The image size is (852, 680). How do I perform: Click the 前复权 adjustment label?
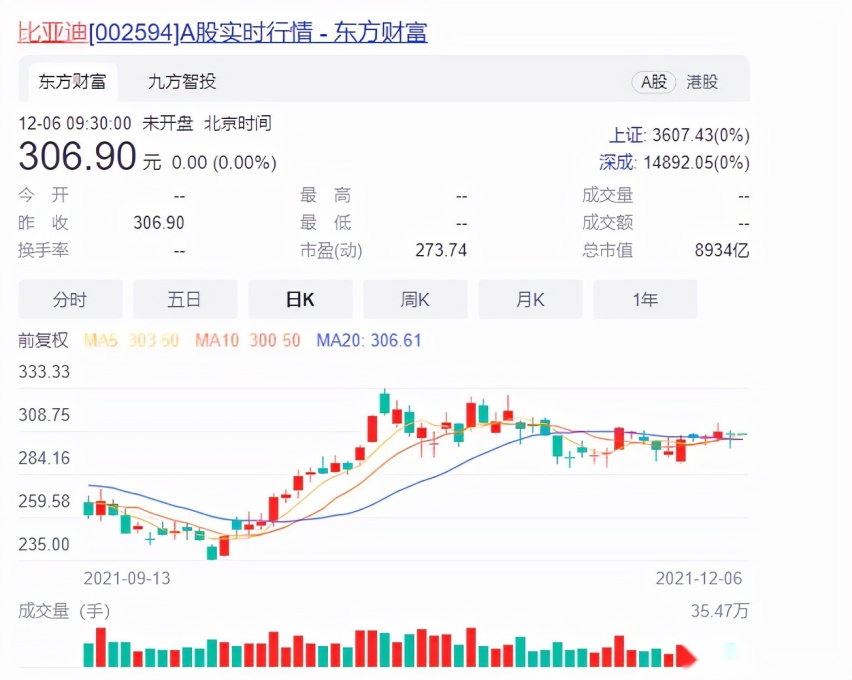43,340
